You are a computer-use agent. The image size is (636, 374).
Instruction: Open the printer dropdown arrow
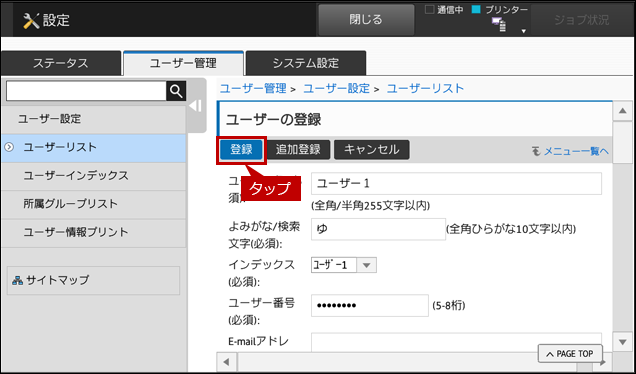[x=524, y=31]
